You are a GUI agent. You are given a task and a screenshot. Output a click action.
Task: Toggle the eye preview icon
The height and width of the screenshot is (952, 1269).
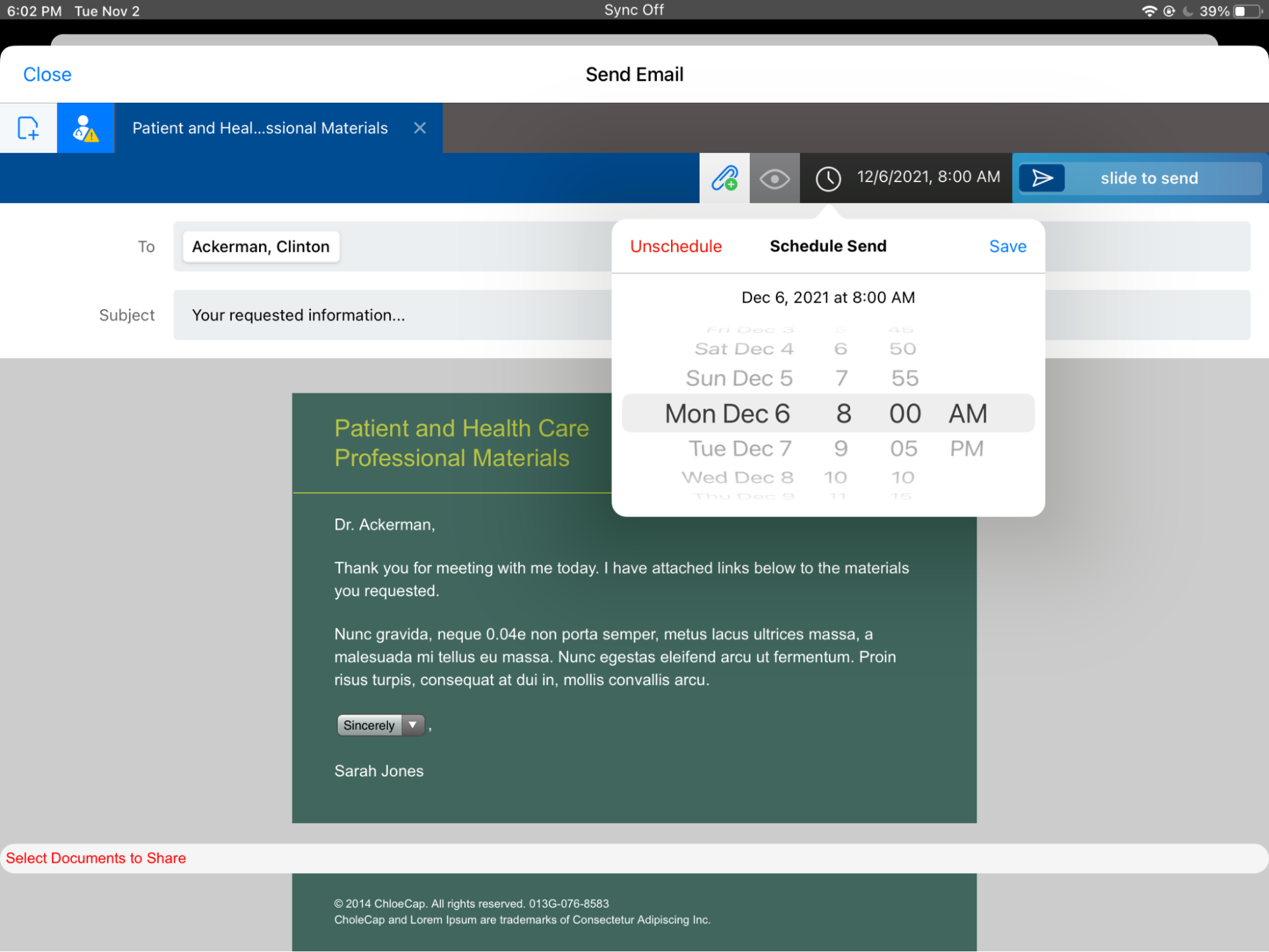pyautogui.click(x=774, y=178)
